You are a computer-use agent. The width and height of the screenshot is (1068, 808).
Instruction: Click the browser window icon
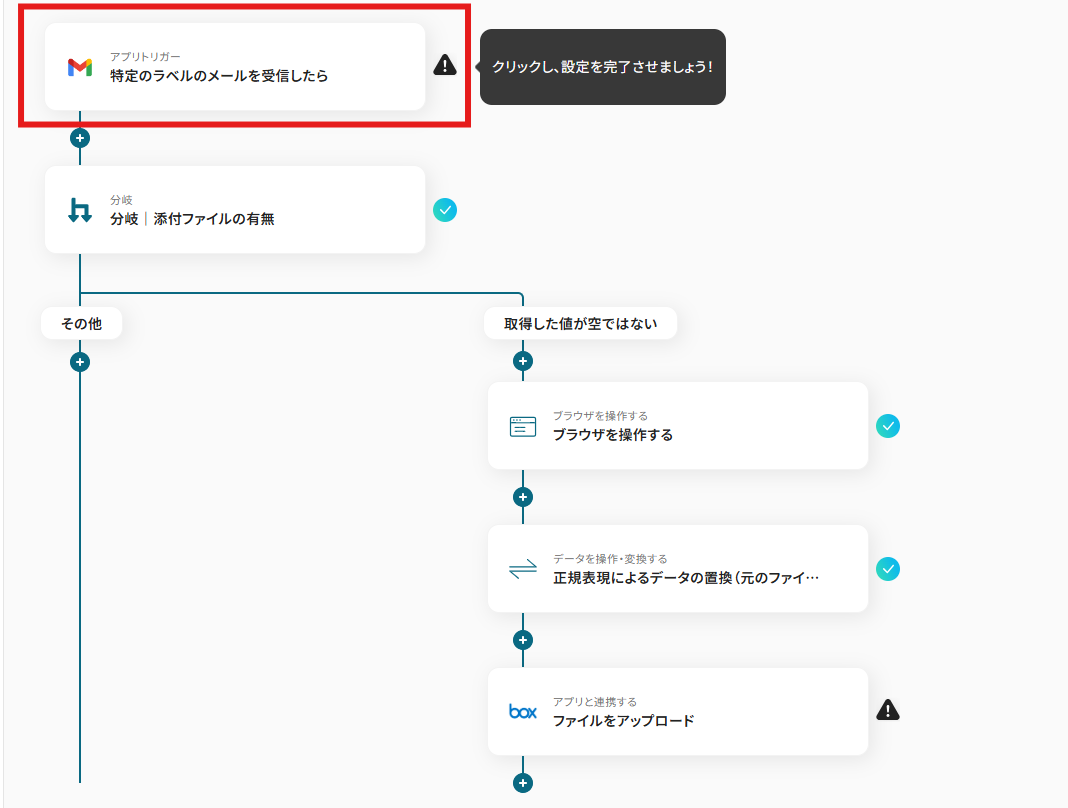point(522,426)
